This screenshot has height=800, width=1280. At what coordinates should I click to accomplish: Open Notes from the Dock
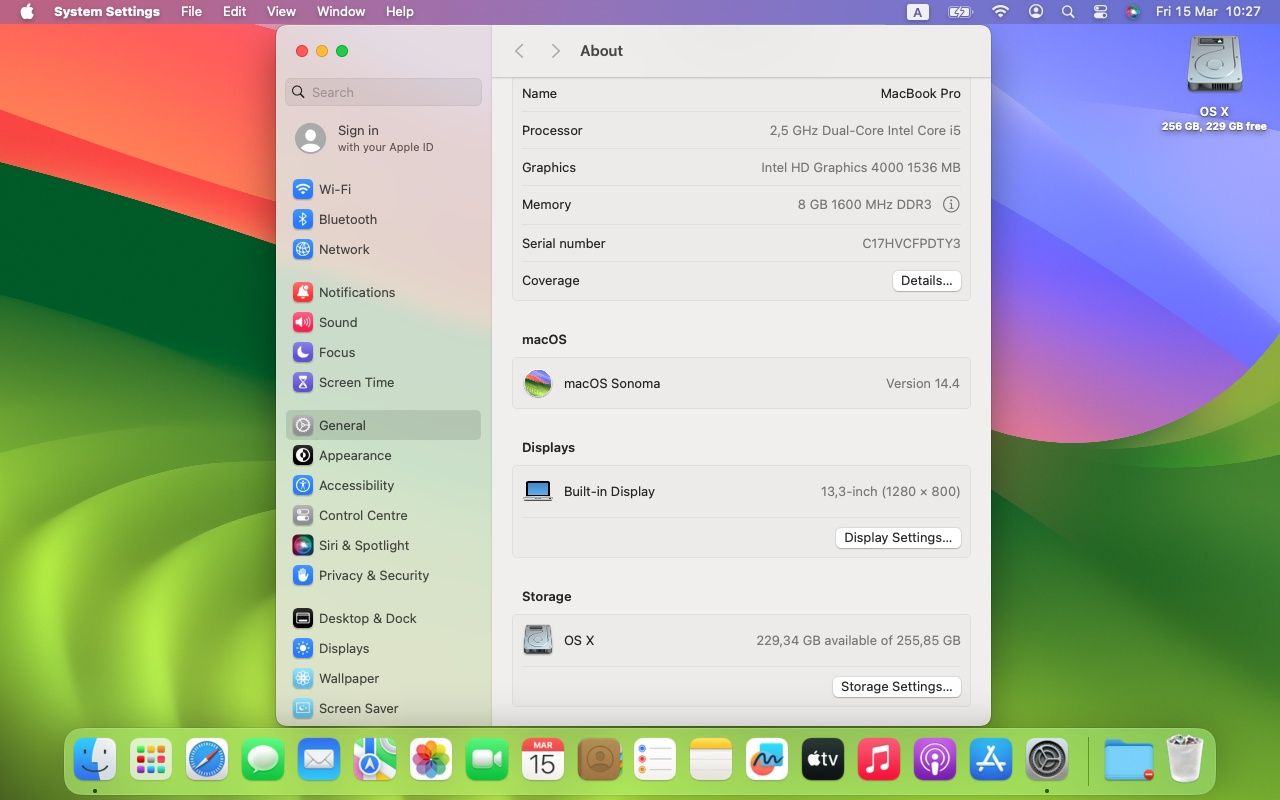pyautogui.click(x=711, y=760)
